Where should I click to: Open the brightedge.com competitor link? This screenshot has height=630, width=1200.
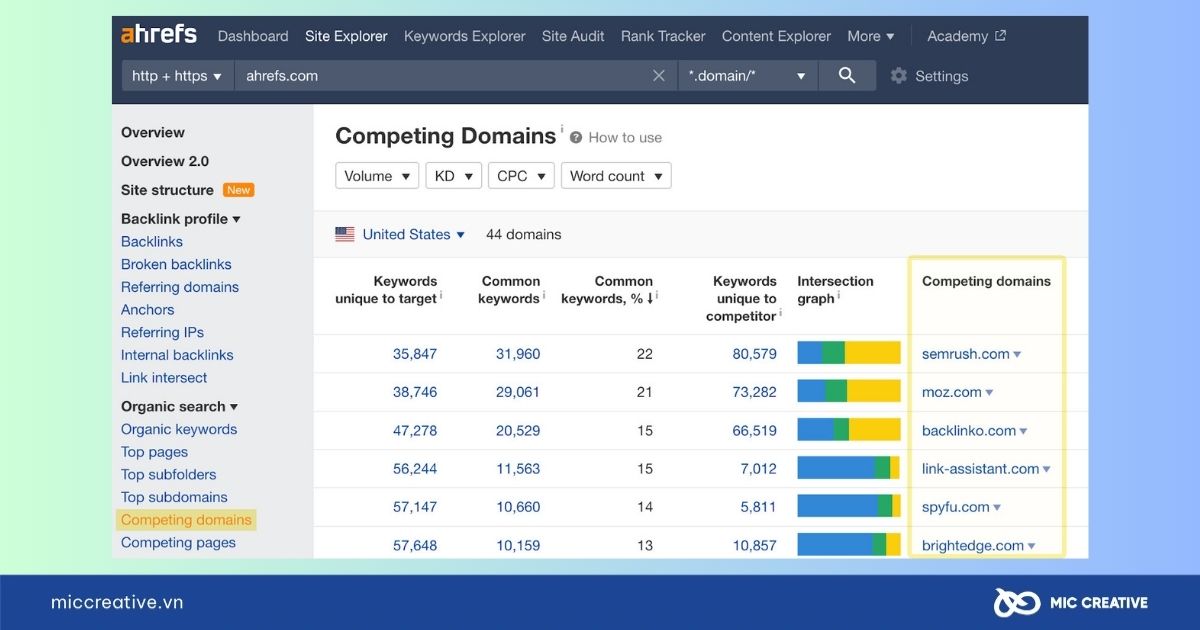point(973,546)
